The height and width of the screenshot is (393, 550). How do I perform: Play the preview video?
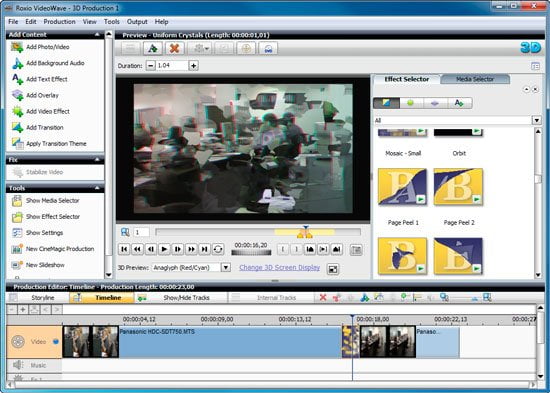164,249
